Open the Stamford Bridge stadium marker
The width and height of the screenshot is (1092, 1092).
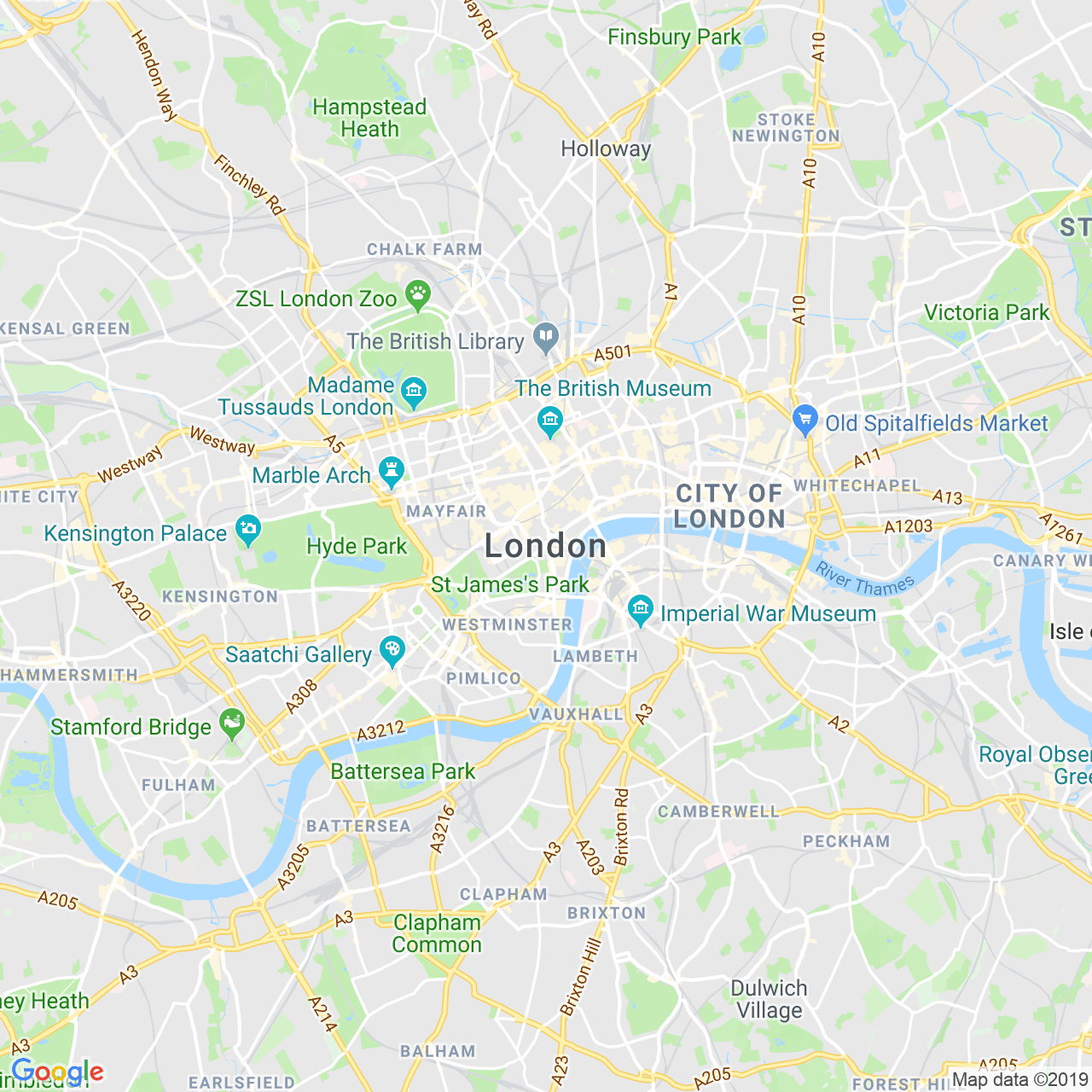point(232,724)
